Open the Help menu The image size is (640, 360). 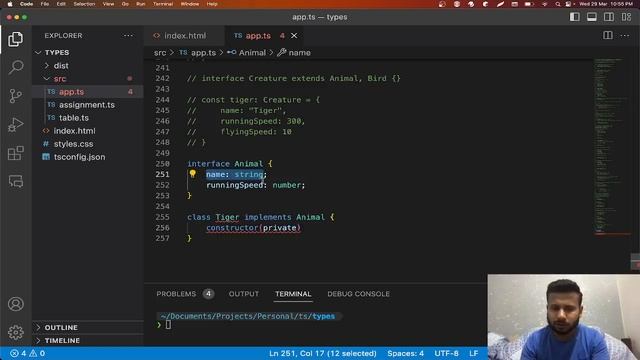[212, 4]
